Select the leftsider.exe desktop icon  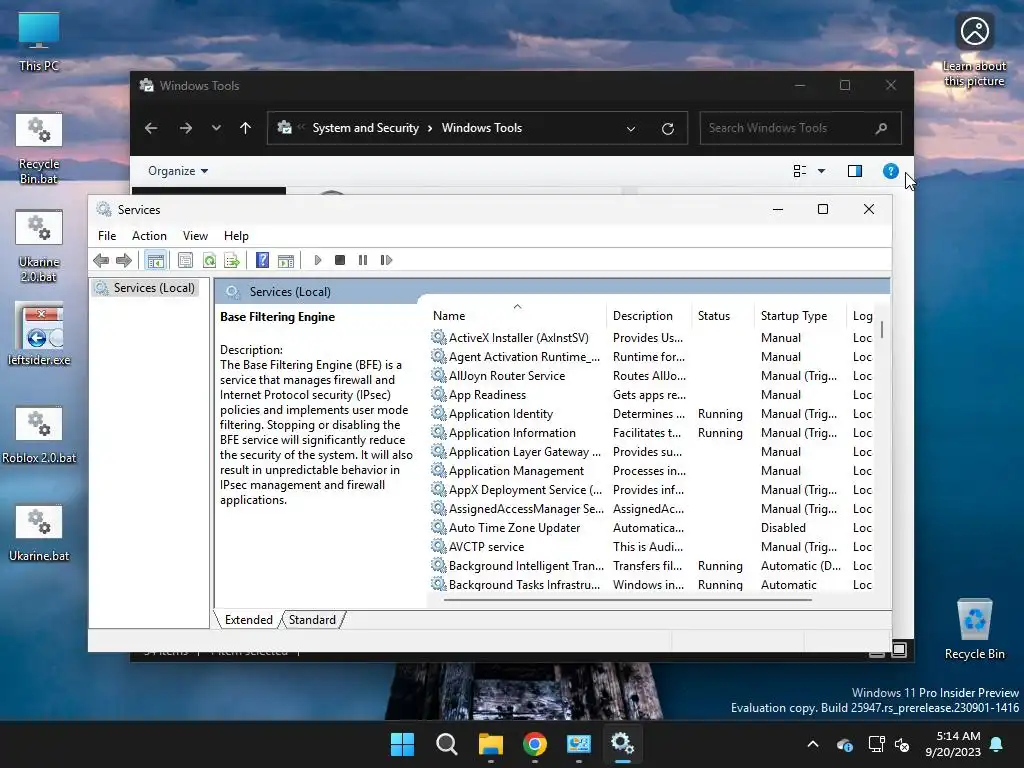pyautogui.click(x=39, y=334)
